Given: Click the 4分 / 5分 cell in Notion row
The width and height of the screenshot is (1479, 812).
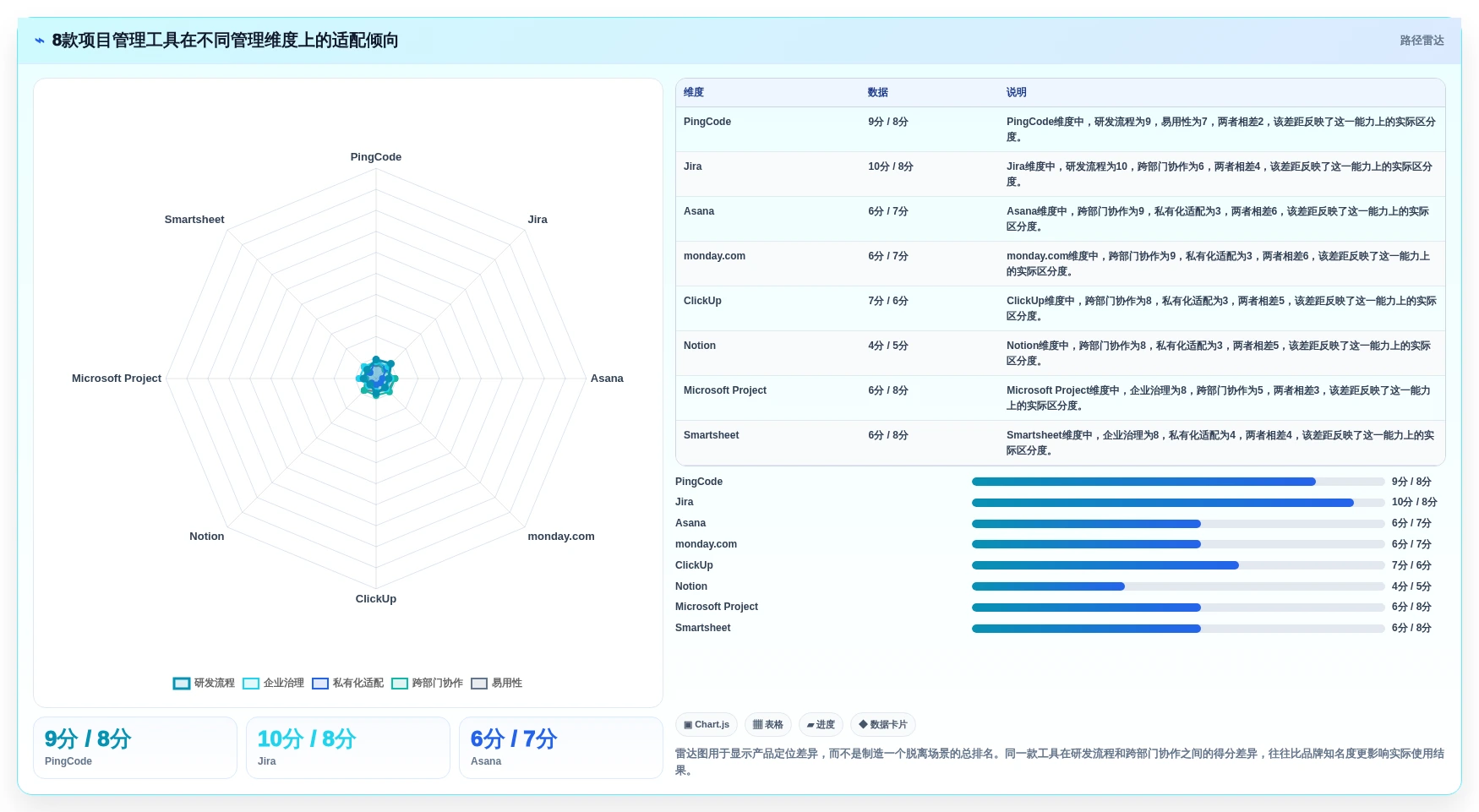Looking at the screenshot, I should (x=888, y=346).
